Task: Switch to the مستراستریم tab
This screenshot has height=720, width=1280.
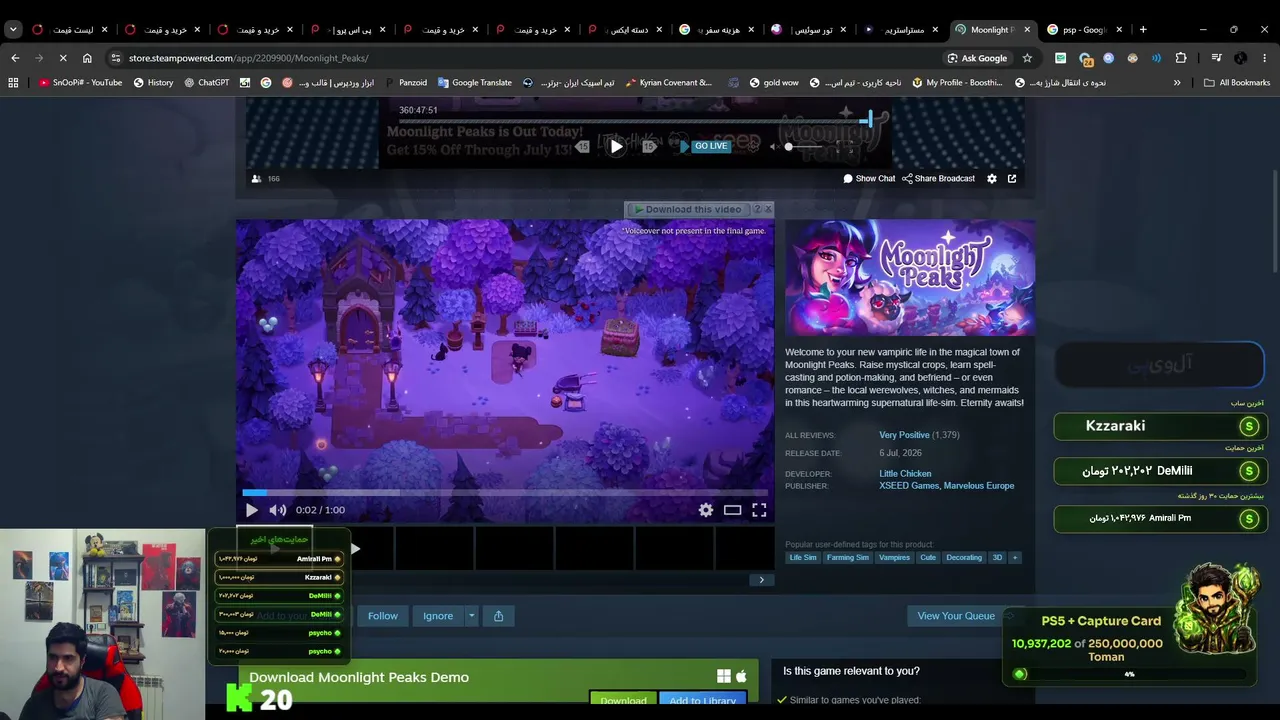Action: coord(904,29)
